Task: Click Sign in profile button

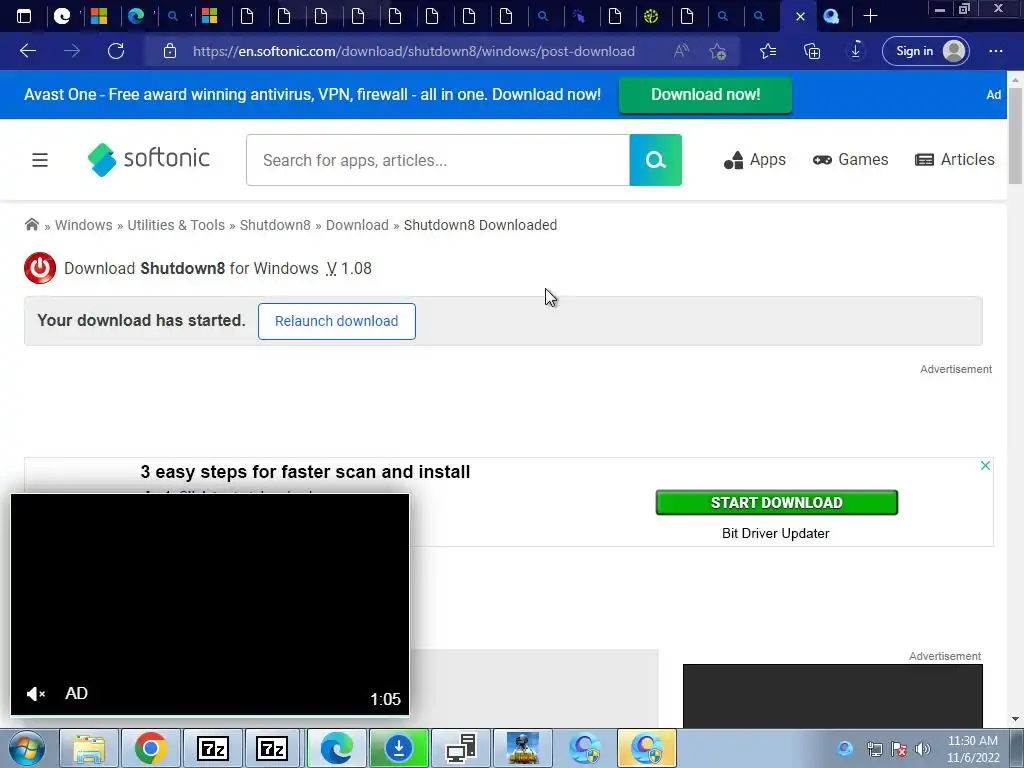Action: coord(925,51)
